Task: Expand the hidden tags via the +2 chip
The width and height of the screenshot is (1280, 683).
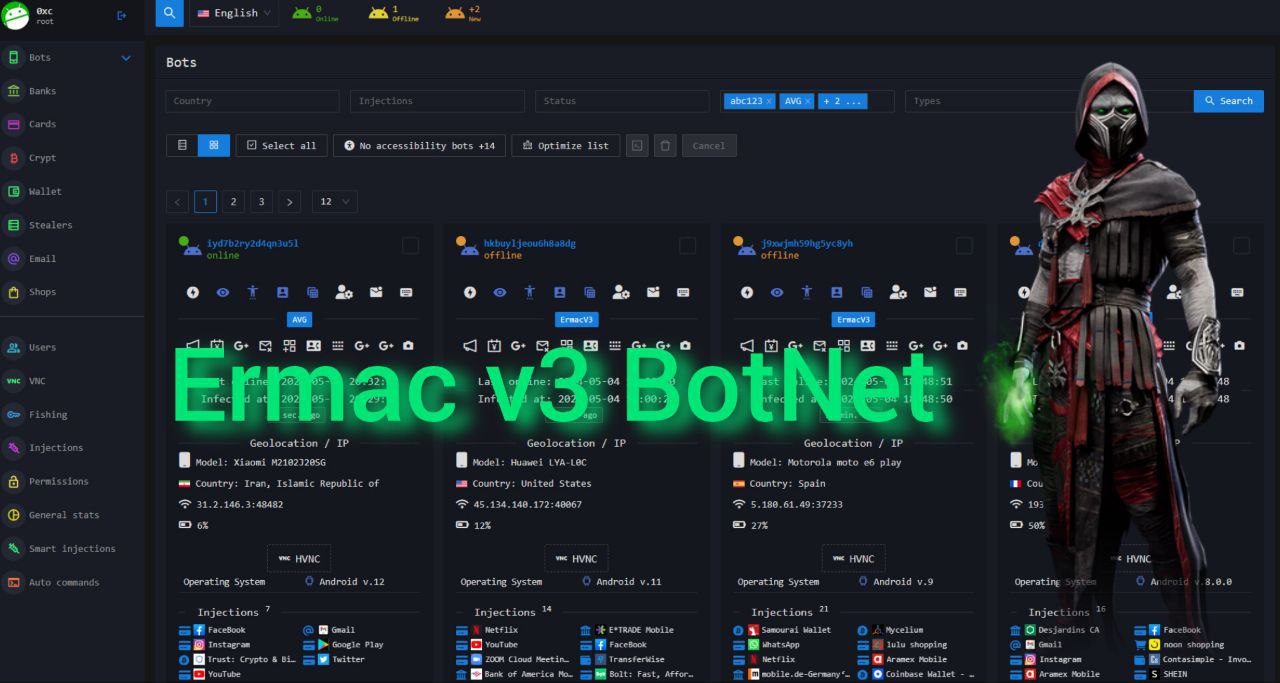Action: click(842, 101)
